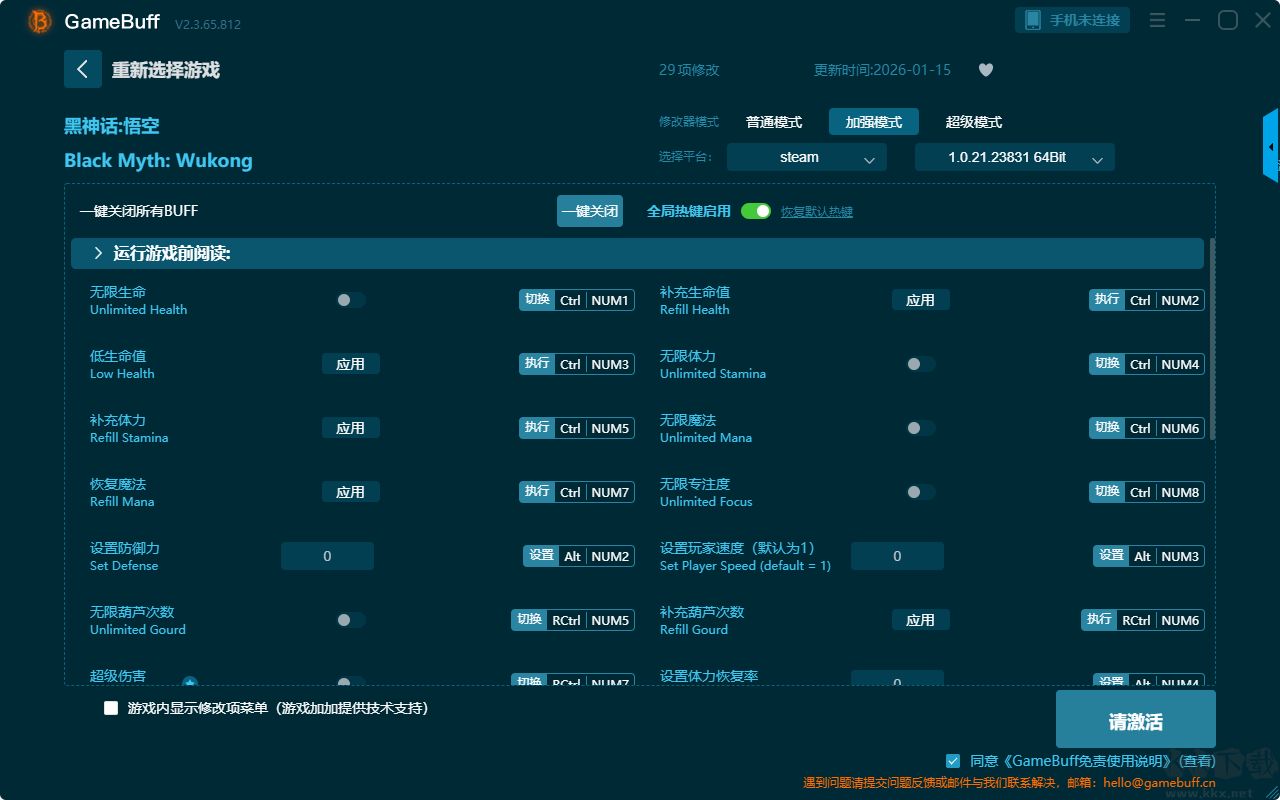Screen dimensions: 1280x800
Task: Click the Ctrl NUM1 hotkey for Unlimited Health
Action: (x=577, y=300)
